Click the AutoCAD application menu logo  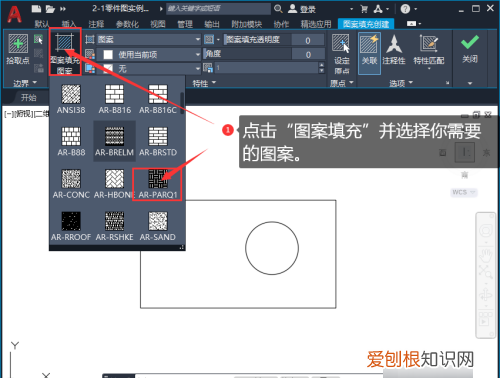(x=14, y=14)
